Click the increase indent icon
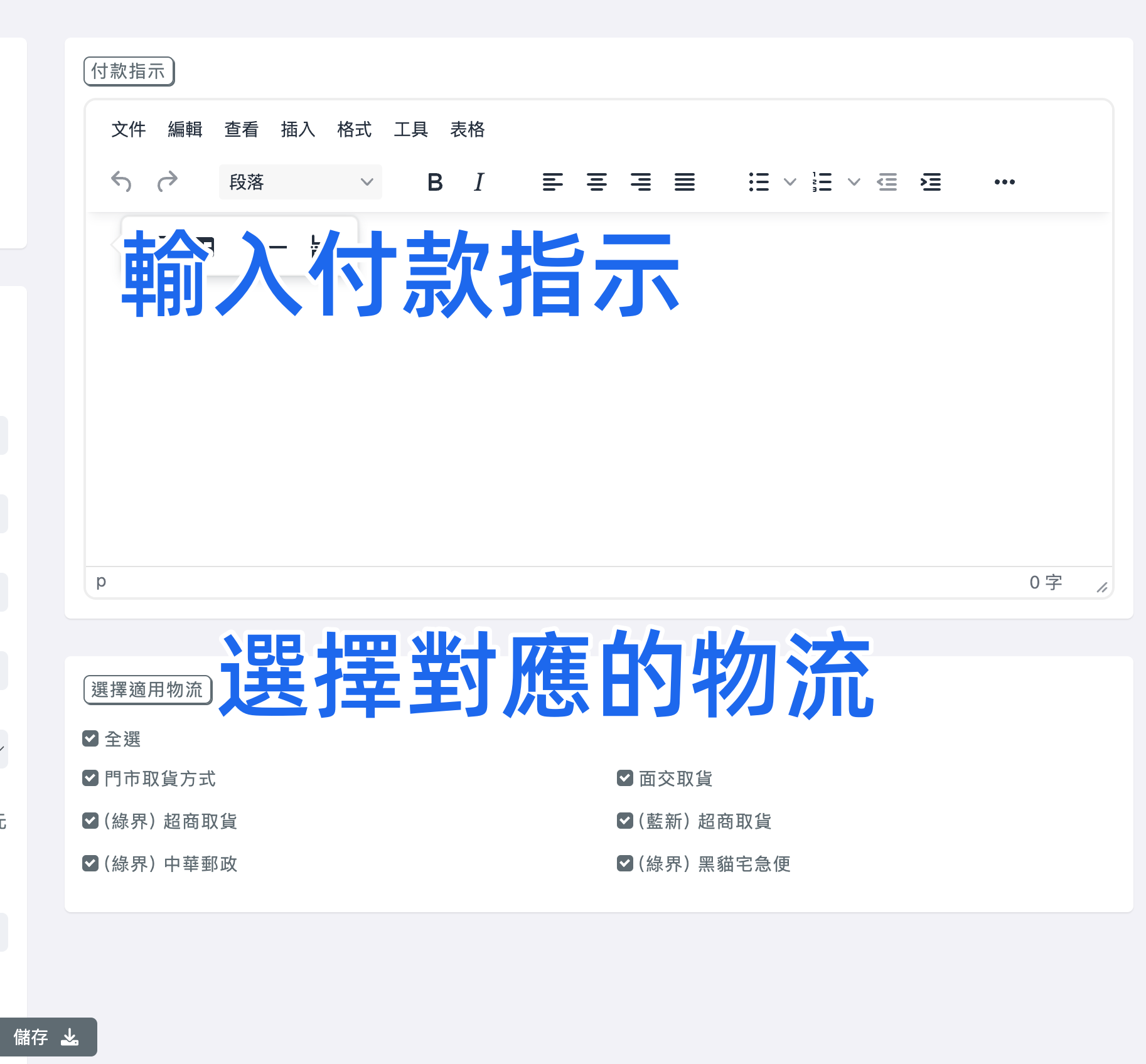Screen dimensions: 1146x1064 [931, 182]
